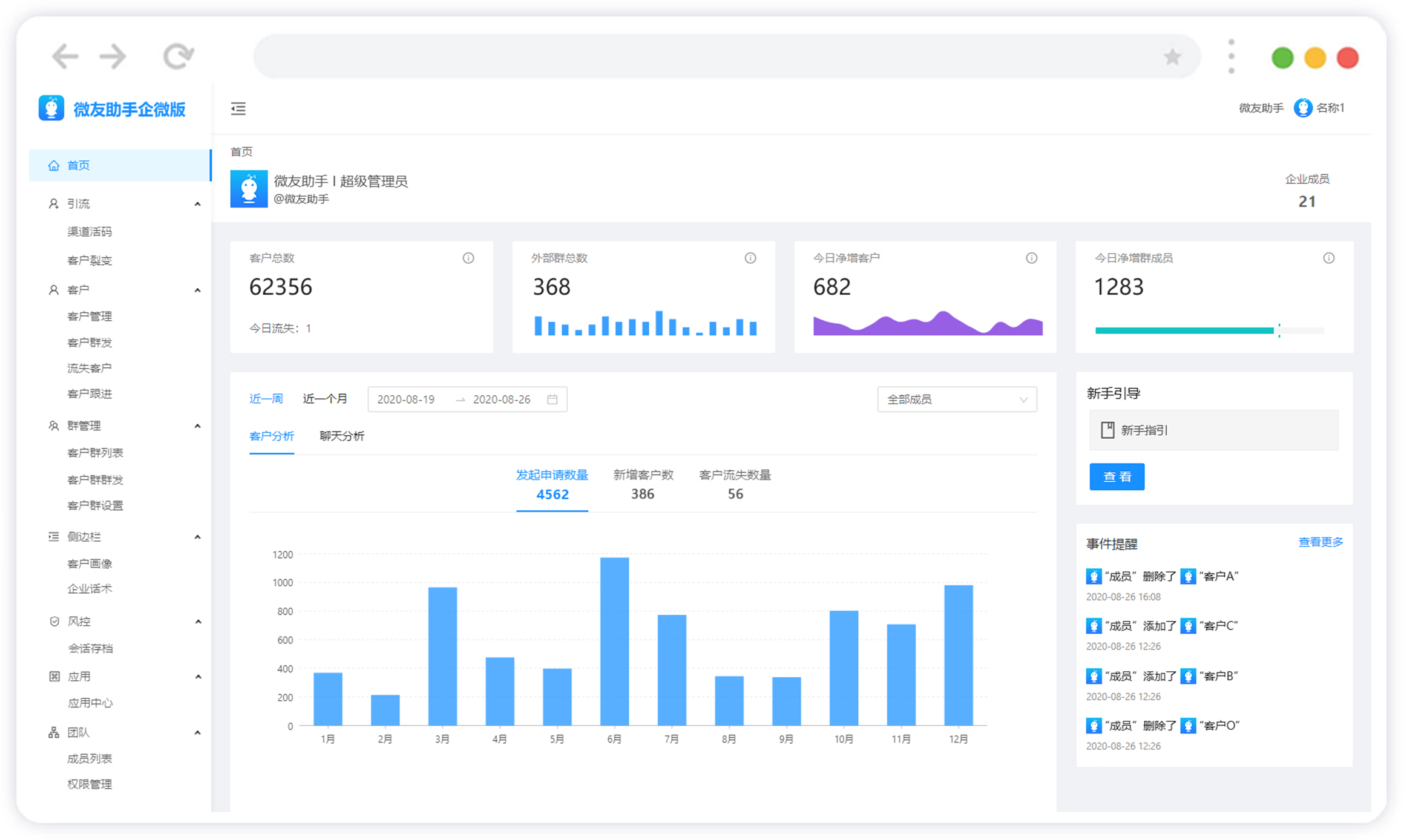
Task: Click the 6月 bar in the chart
Action: pos(614,641)
